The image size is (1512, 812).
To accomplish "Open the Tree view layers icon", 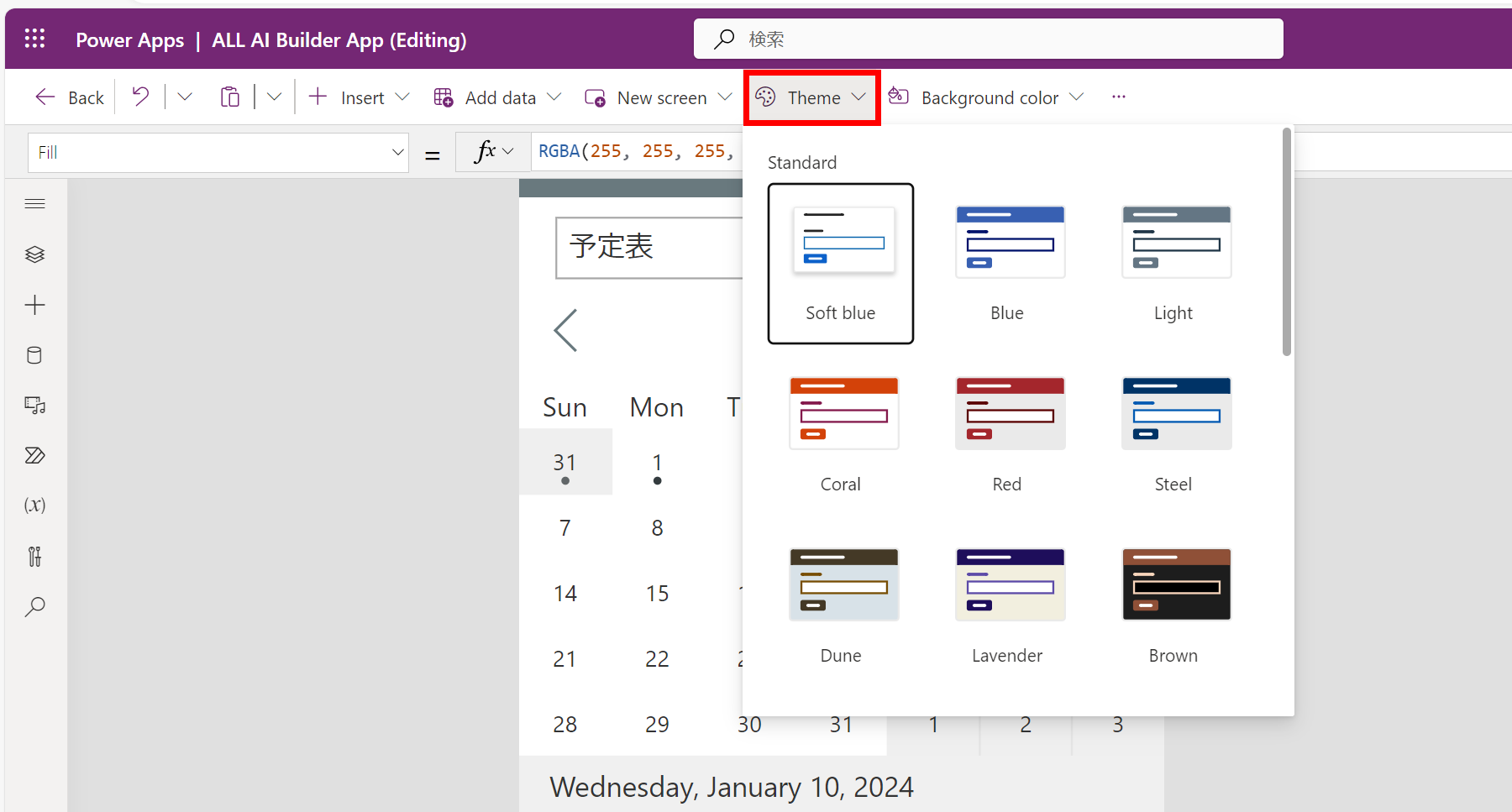I will [34, 254].
